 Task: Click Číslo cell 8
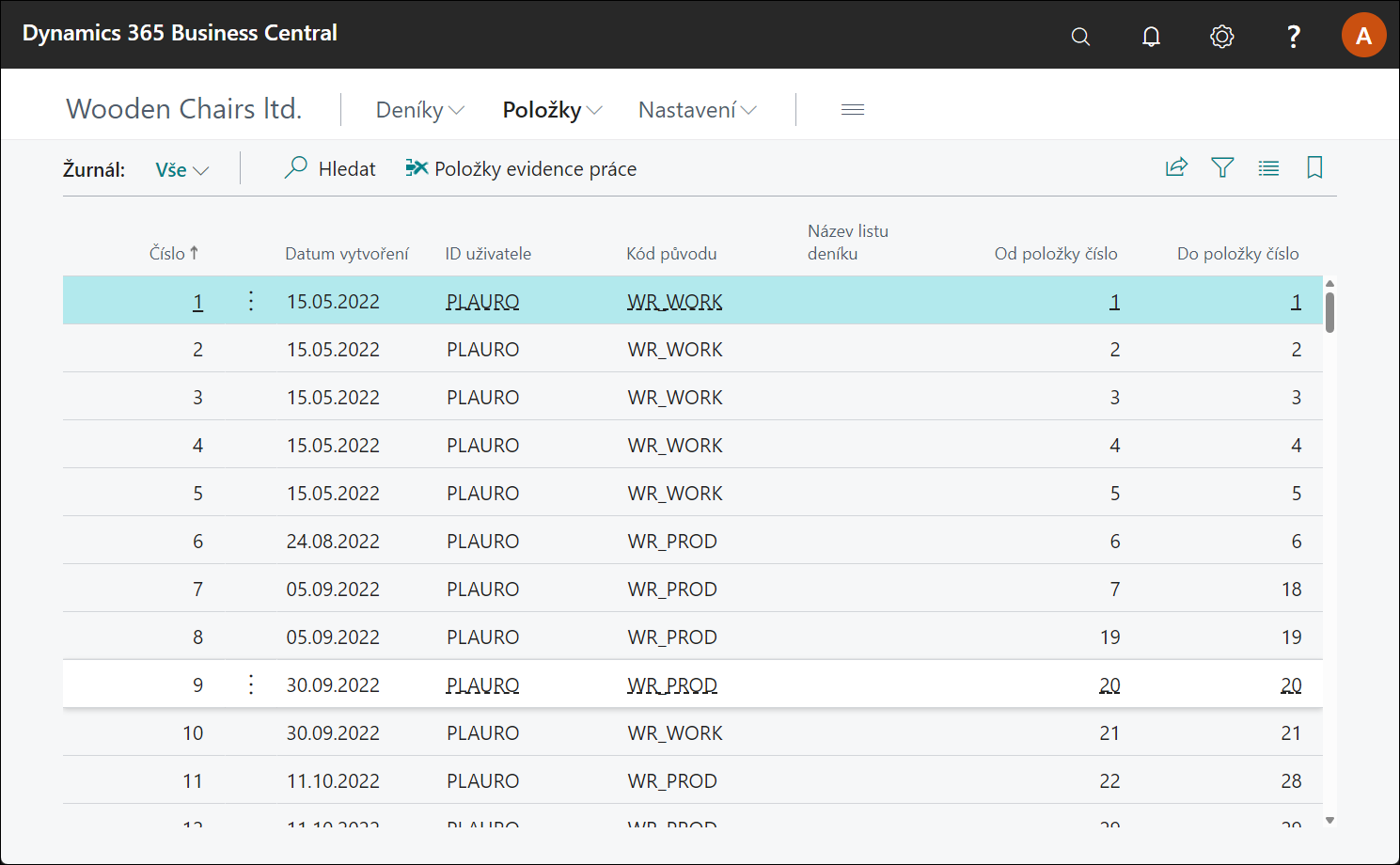coord(197,637)
